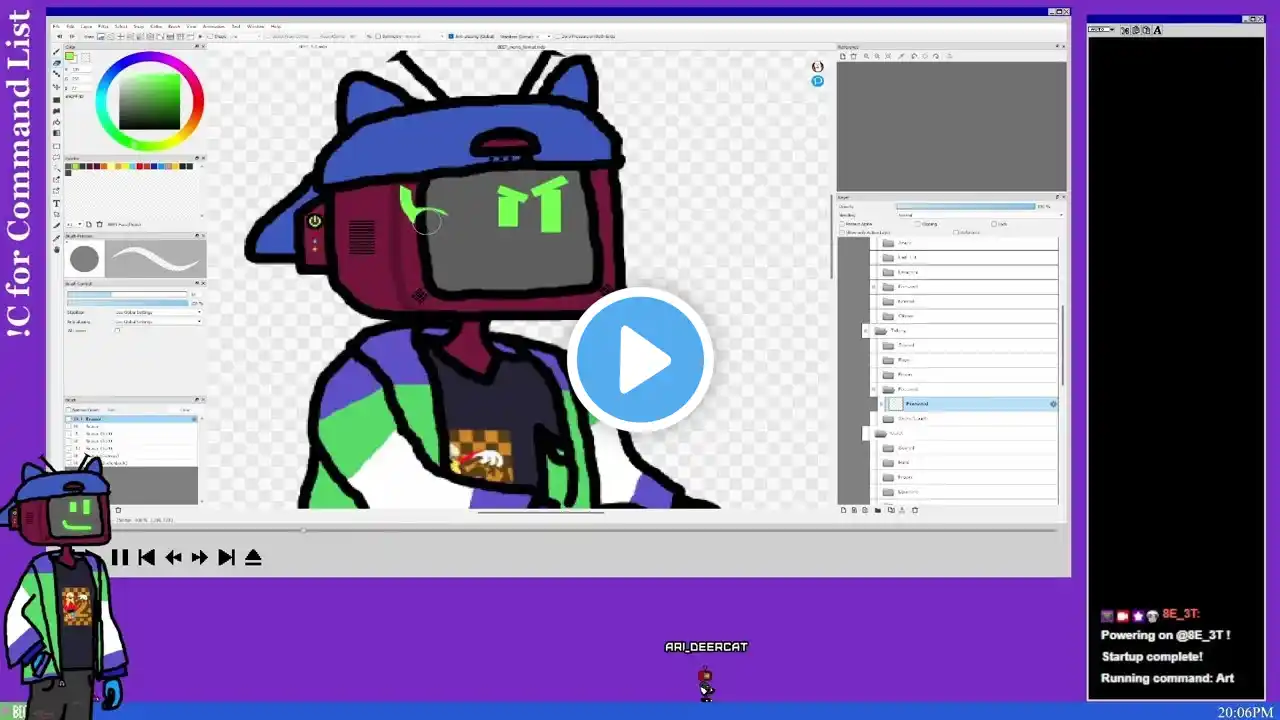Open the Animation menu

[x=213, y=26]
